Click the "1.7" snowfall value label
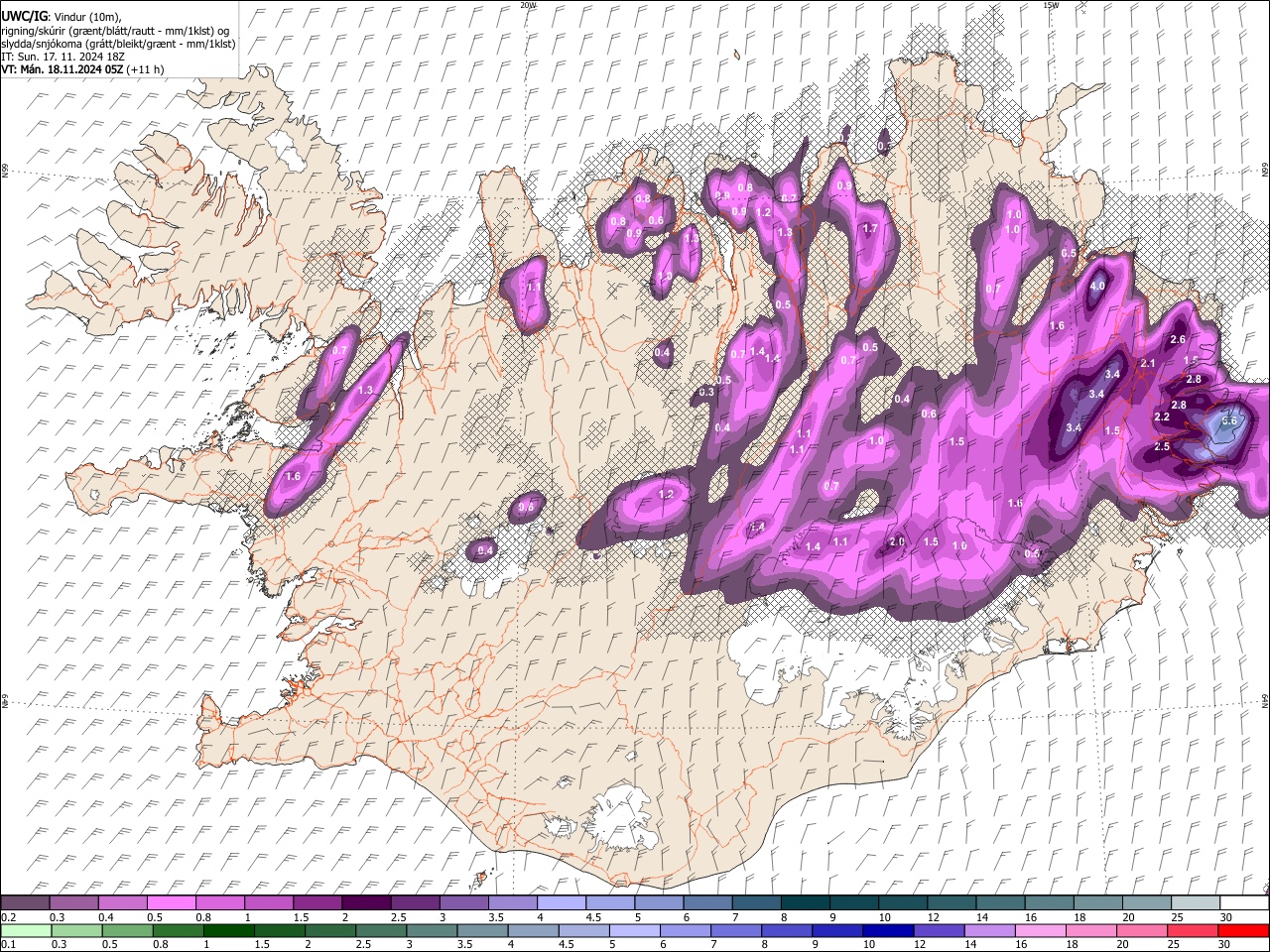This screenshot has width=1270, height=952. click(870, 228)
